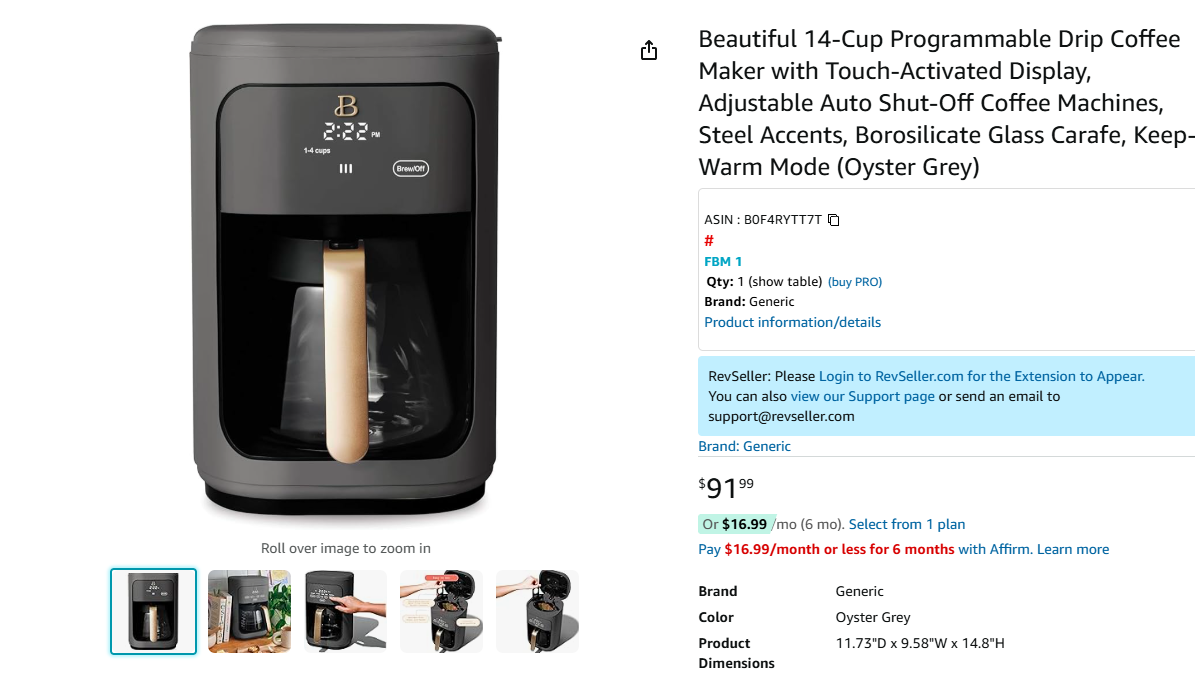
Task: Click Select from 1 plan
Action: click(907, 524)
